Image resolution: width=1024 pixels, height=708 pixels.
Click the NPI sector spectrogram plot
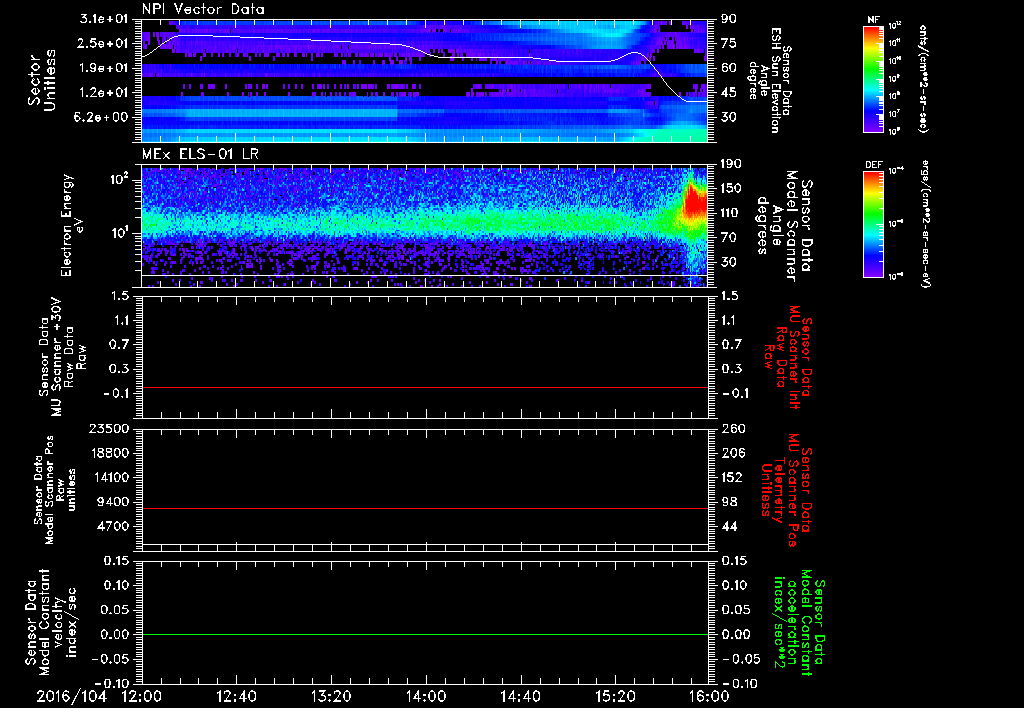pos(424,80)
